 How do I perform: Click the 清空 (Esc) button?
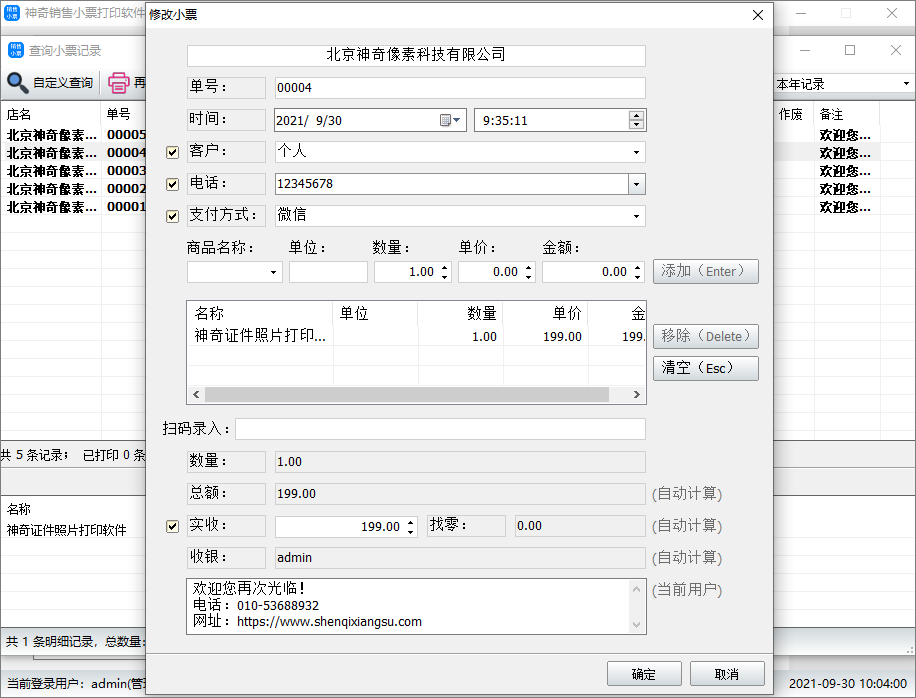point(706,369)
